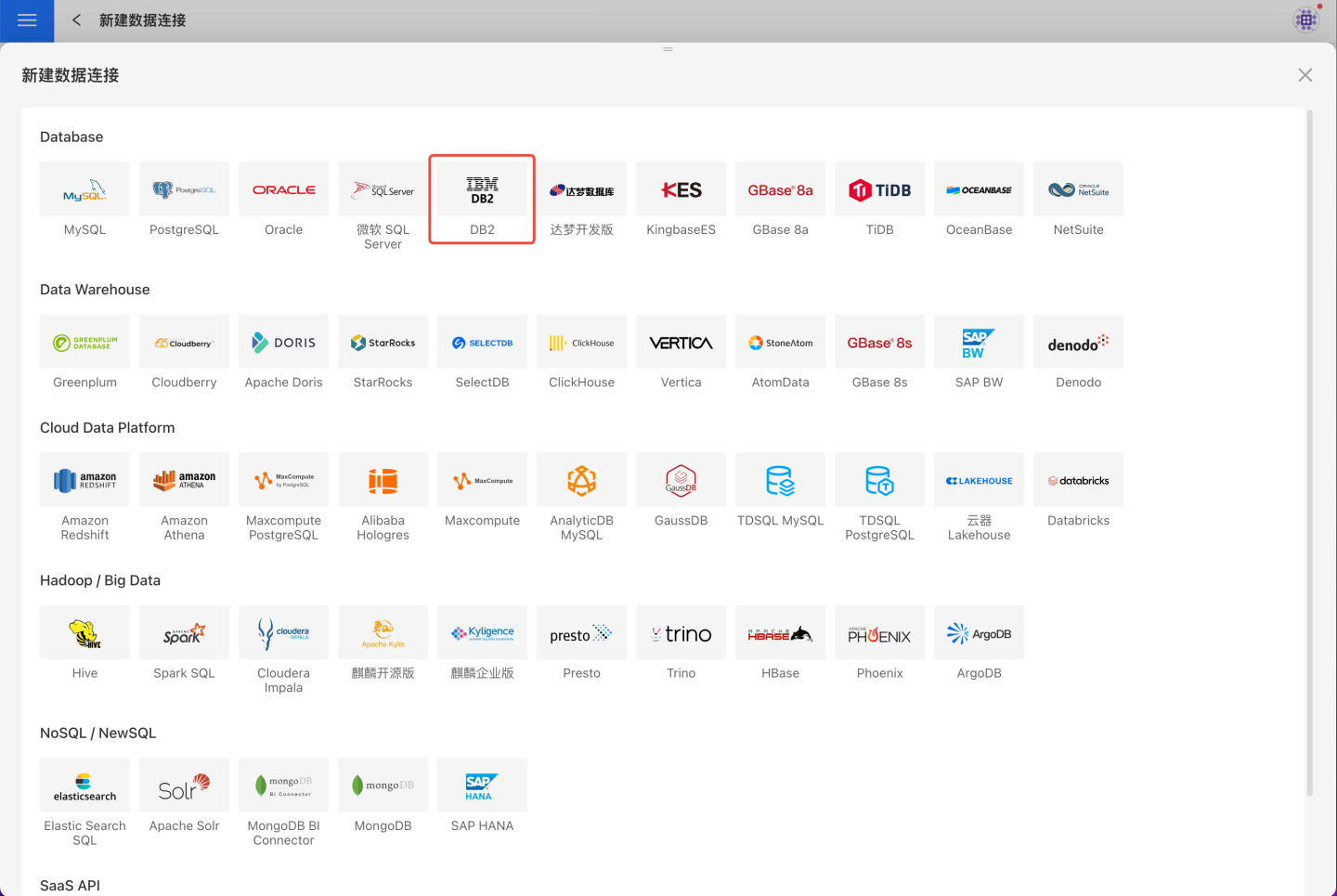Screen dimensions: 1337x896
Task: Choose SAP HANA data source
Action: pyautogui.click(x=482, y=786)
